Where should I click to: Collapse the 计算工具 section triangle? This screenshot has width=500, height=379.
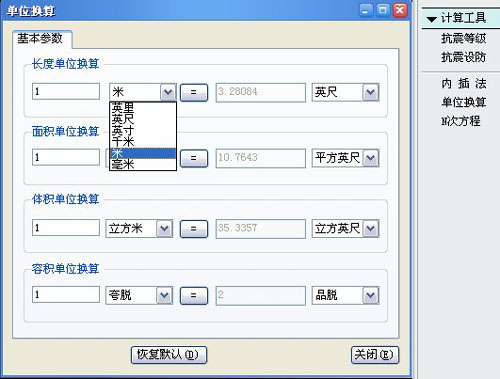click(432, 19)
